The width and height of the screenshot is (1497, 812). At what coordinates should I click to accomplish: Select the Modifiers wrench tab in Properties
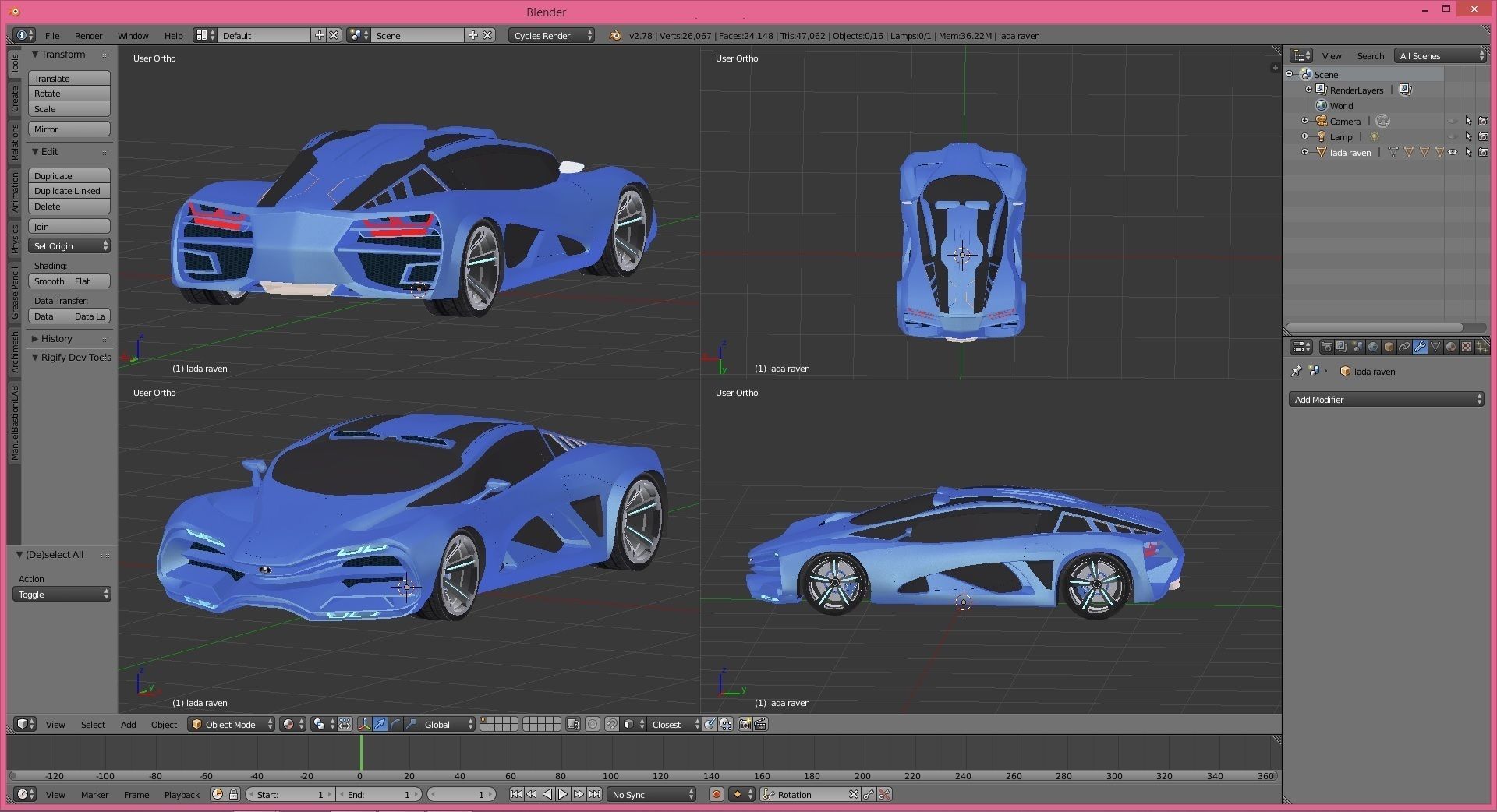point(1421,348)
